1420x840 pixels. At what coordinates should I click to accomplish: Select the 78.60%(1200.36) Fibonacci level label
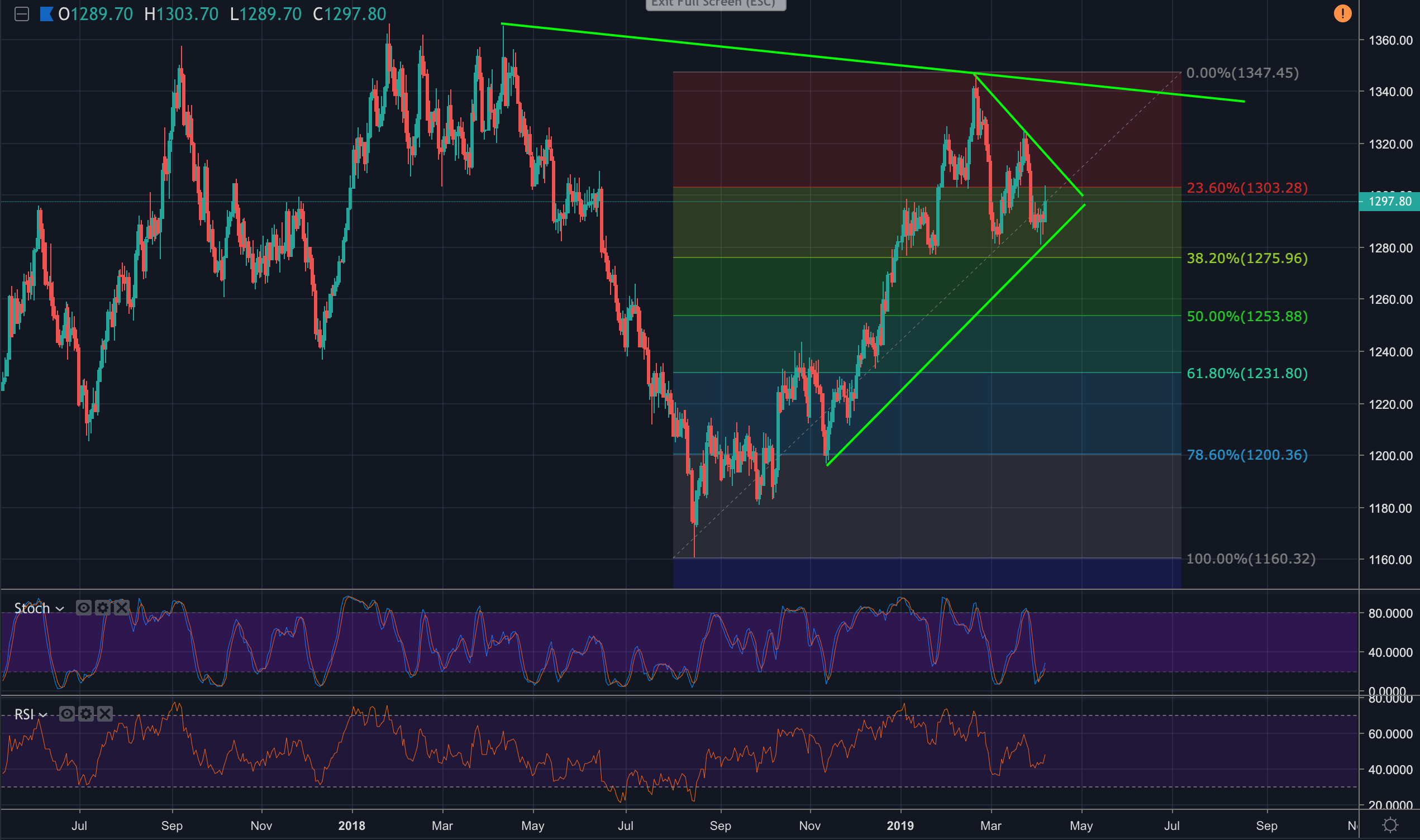pos(1247,455)
